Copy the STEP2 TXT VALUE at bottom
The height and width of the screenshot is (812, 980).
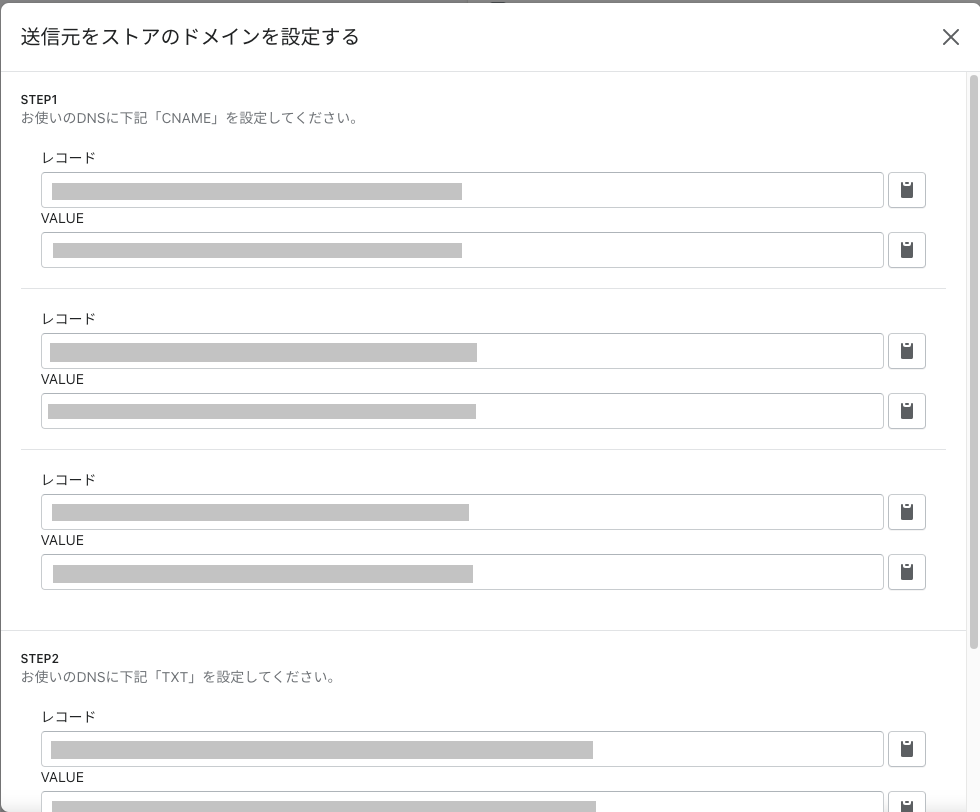point(906,804)
